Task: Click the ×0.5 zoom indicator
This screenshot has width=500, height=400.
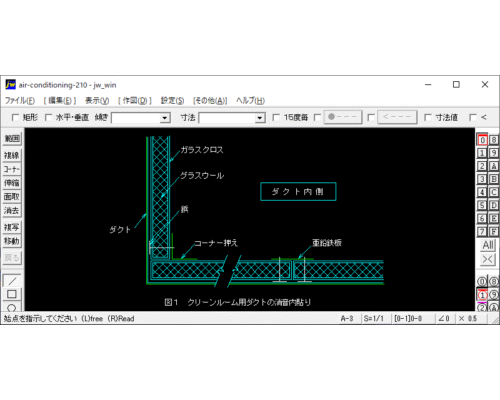Action: [468, 319]
